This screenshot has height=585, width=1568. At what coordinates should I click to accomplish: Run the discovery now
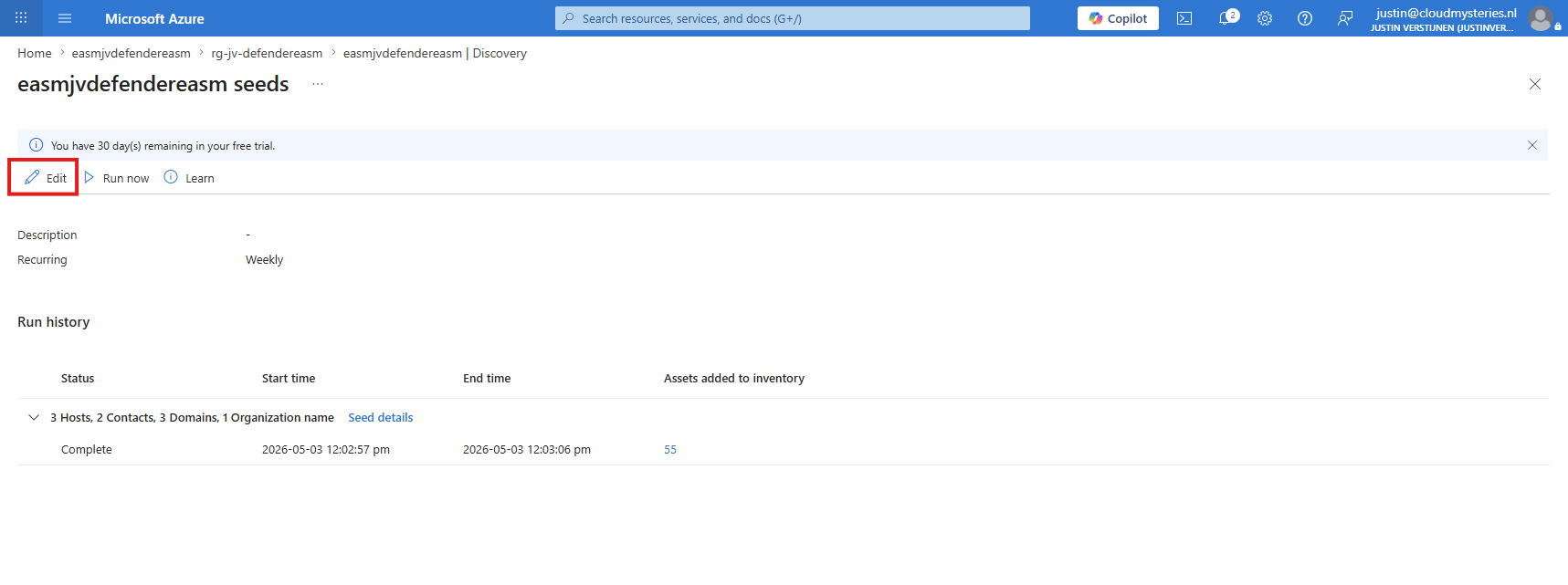coord(117,178)
